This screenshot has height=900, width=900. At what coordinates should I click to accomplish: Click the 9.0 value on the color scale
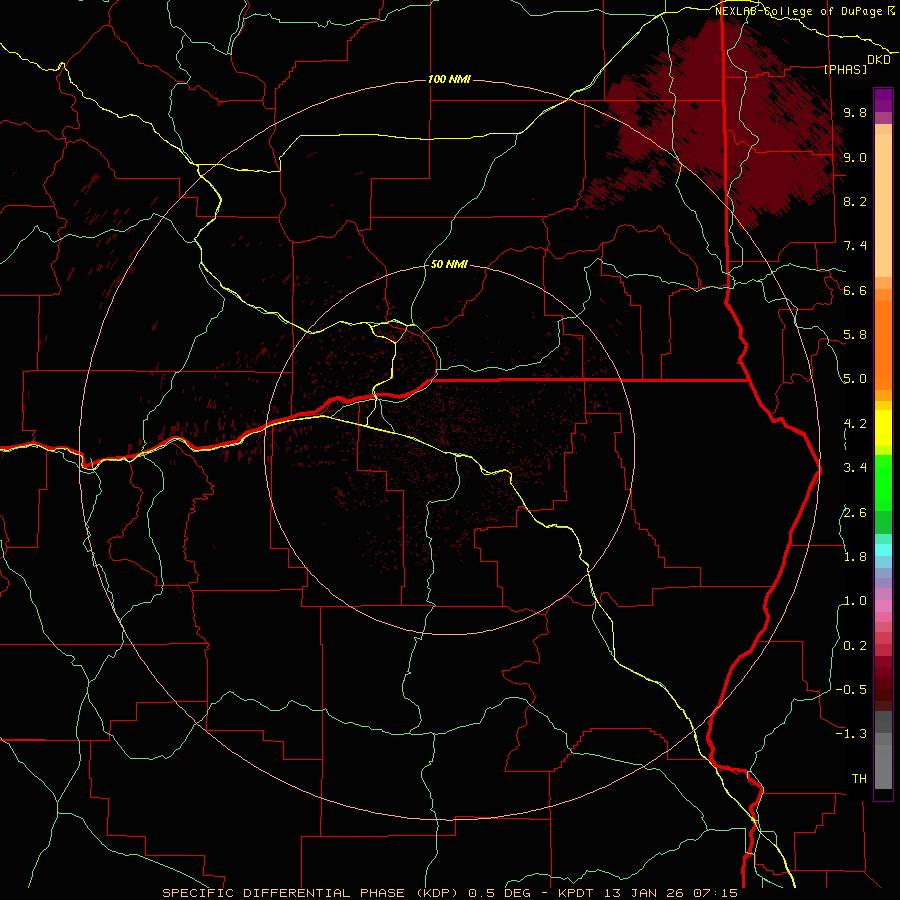855,157
